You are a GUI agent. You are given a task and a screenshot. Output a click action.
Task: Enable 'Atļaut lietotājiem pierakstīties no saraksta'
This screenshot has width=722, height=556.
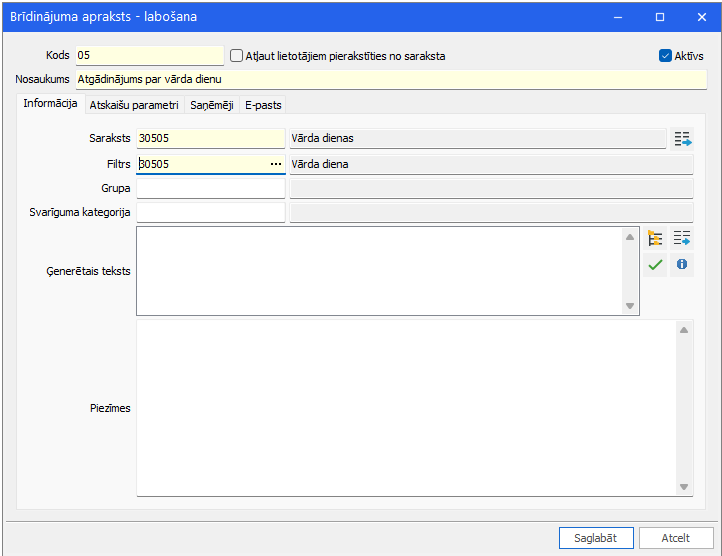pos(236,56)
